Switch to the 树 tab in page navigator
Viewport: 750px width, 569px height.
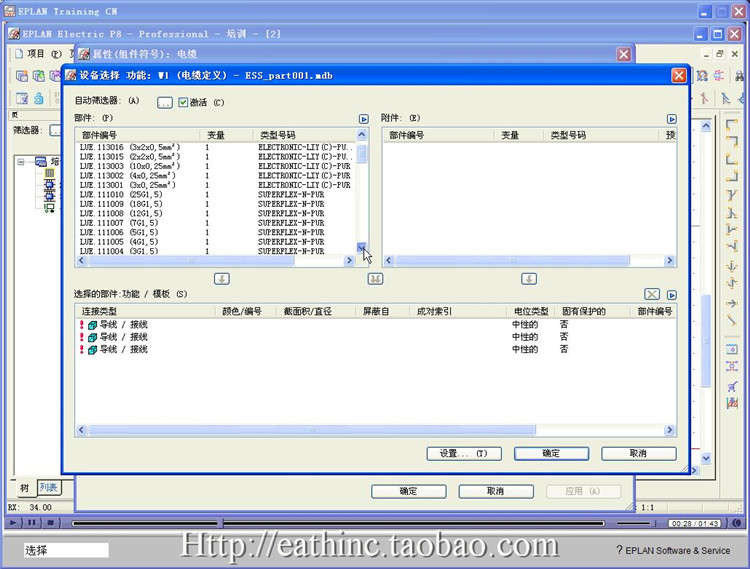click(24, 488)
